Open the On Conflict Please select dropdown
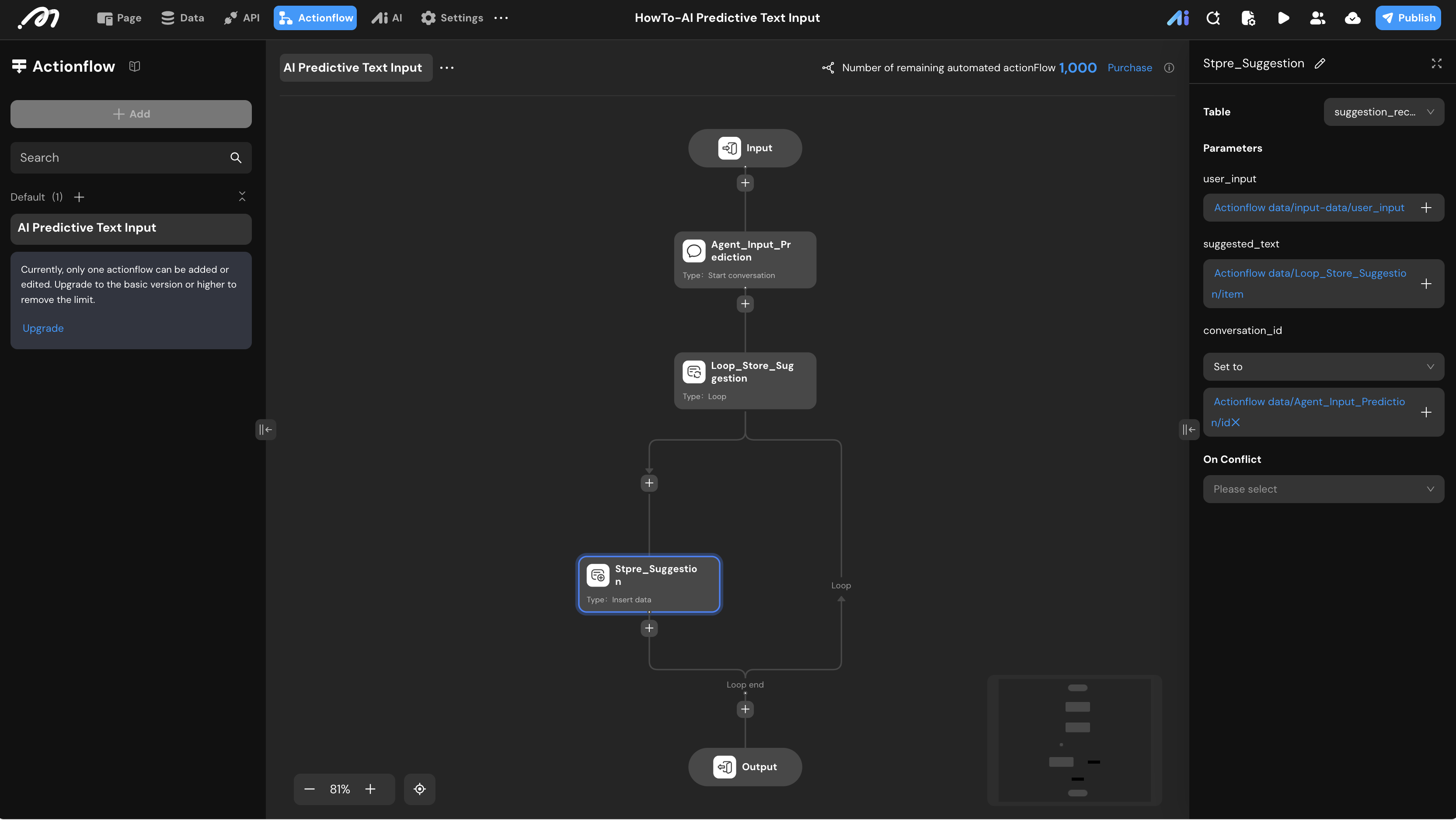The width and height of the screenshot is (1456, 820). point(1323,489)
